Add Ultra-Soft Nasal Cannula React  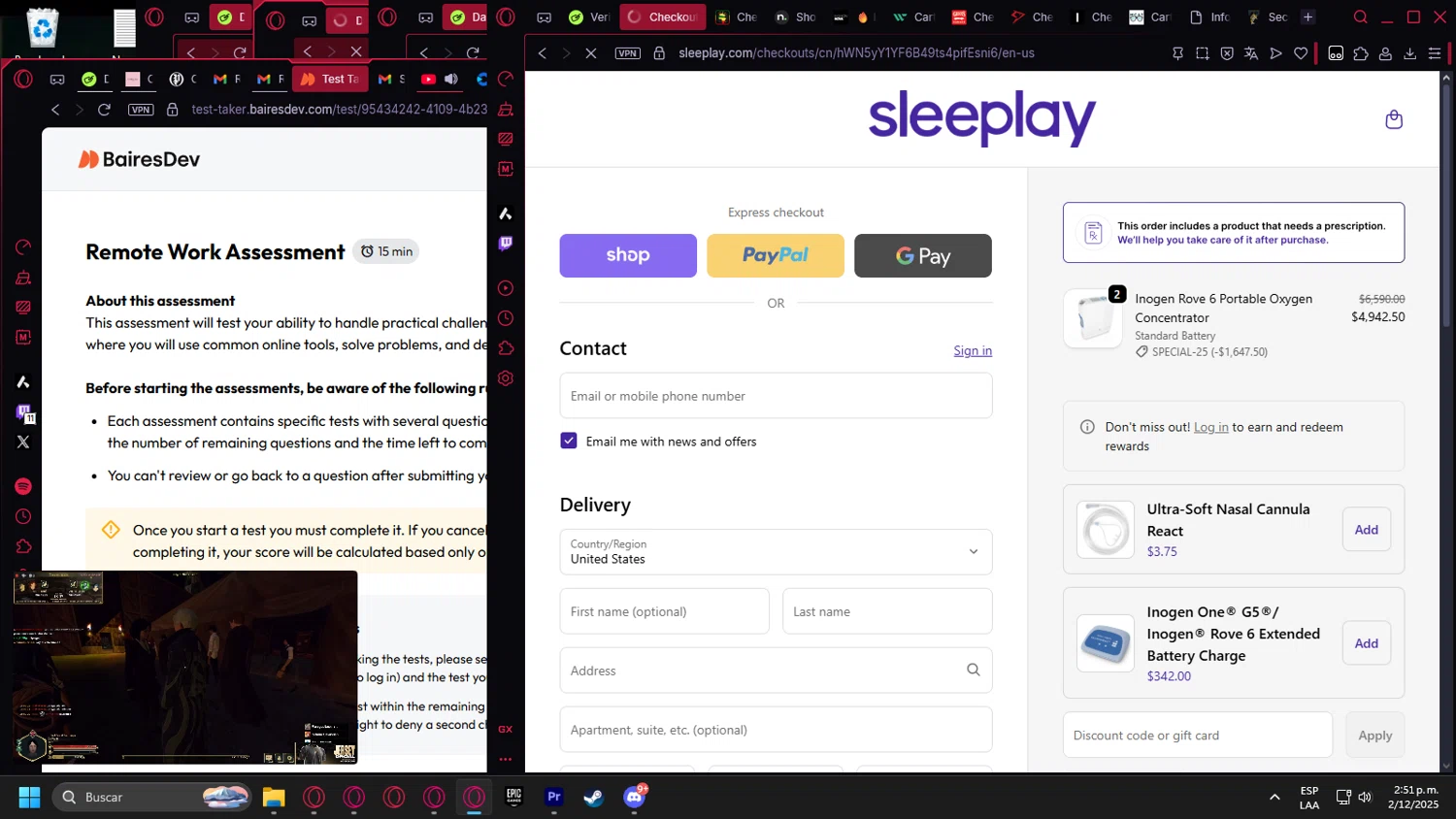point(1367,530)
